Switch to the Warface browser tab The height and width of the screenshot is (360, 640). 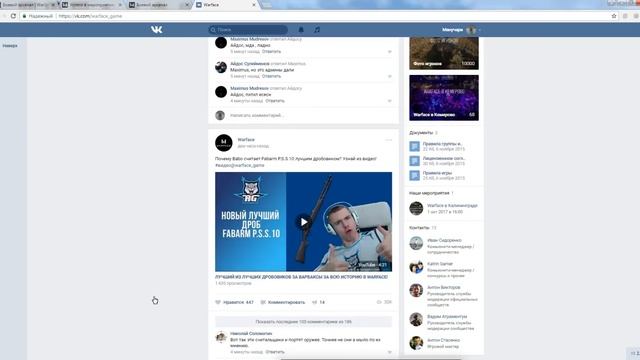pos(226,5)
